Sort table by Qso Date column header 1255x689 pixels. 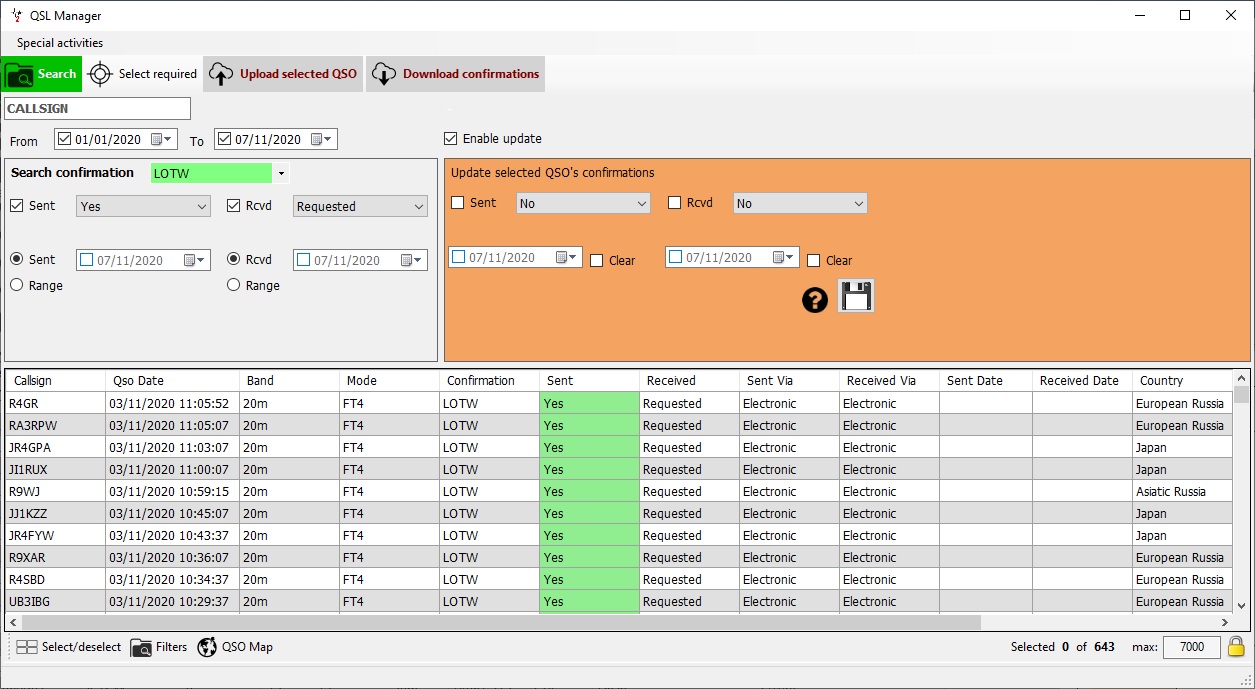tap(173, 381)
